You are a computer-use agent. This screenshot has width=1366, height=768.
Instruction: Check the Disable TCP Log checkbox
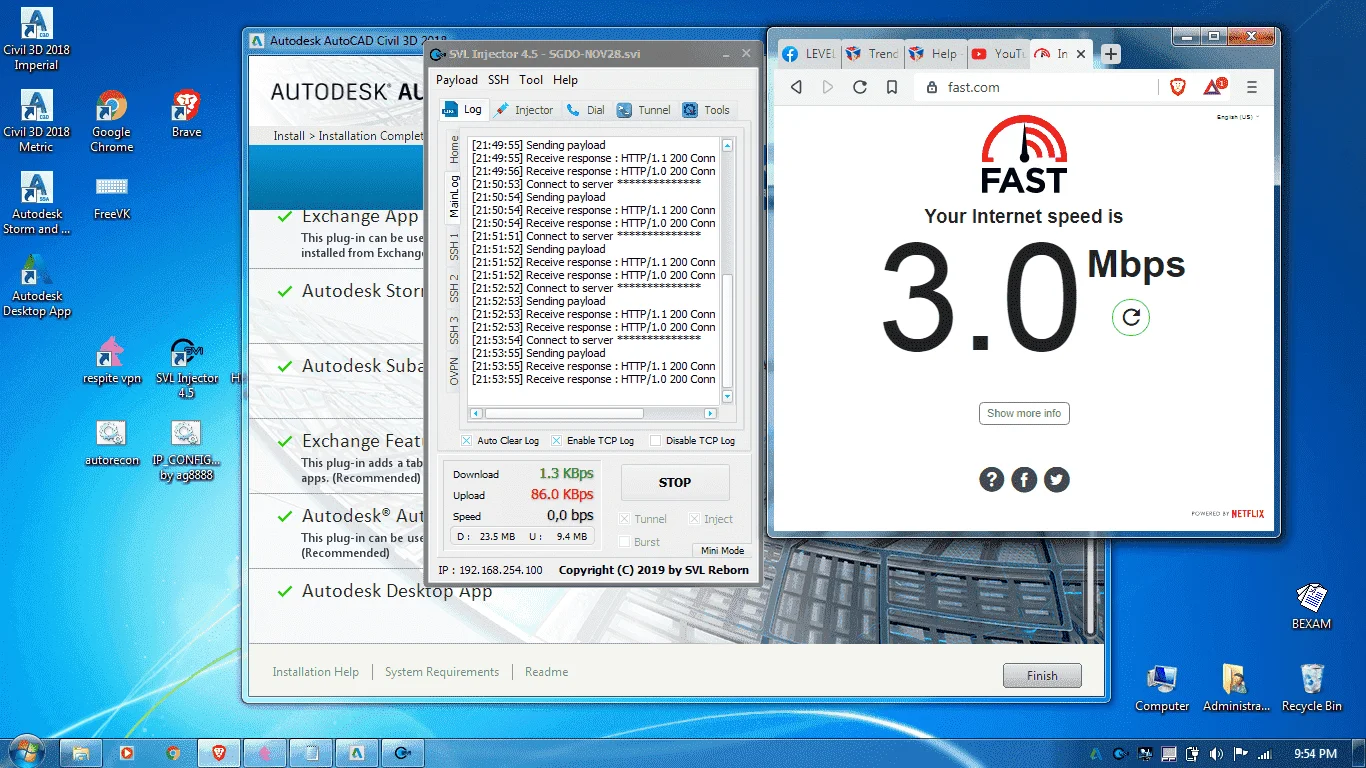pos(655,440)
